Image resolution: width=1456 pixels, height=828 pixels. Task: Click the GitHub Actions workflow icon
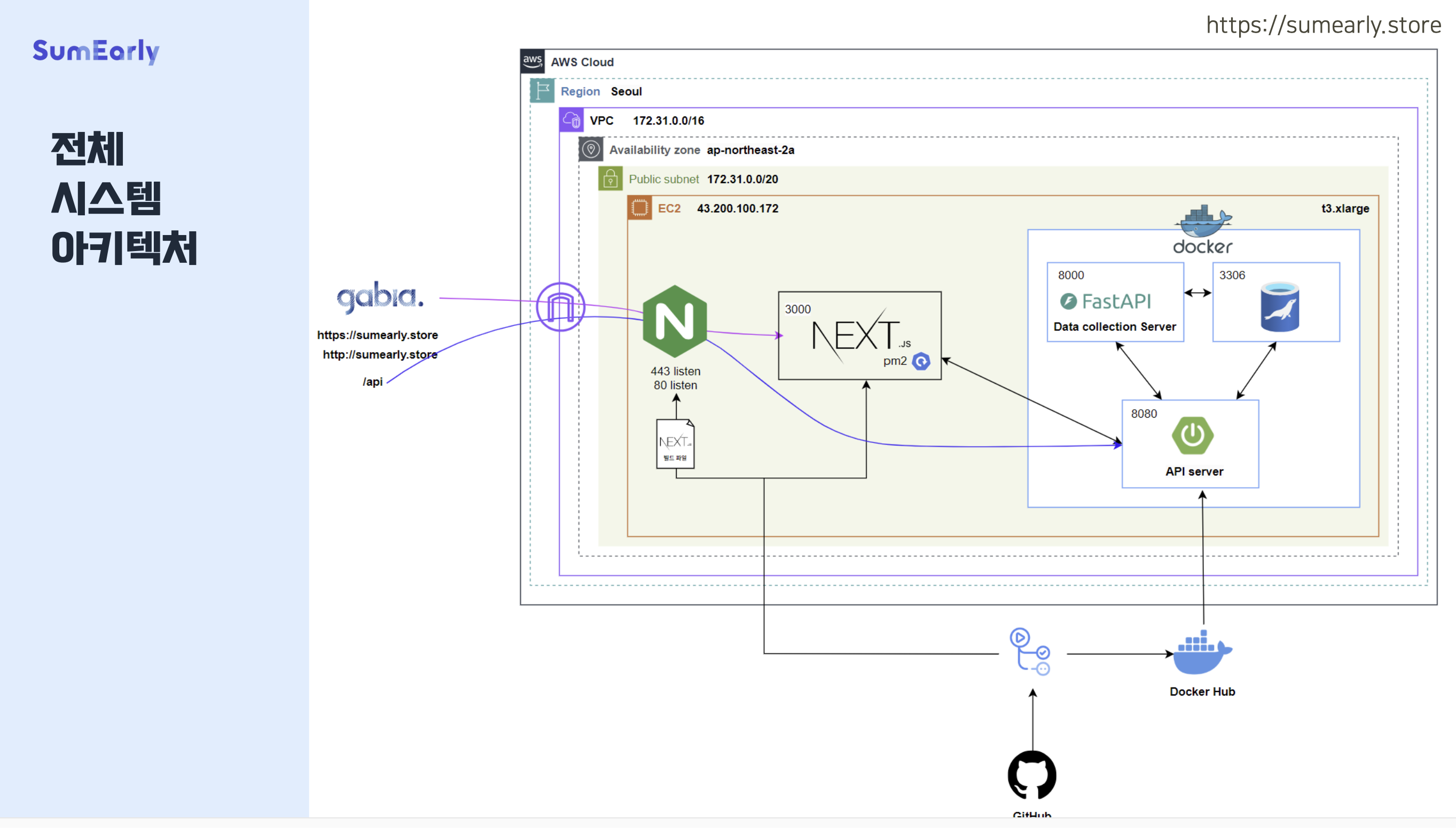tap(1030, 652)
